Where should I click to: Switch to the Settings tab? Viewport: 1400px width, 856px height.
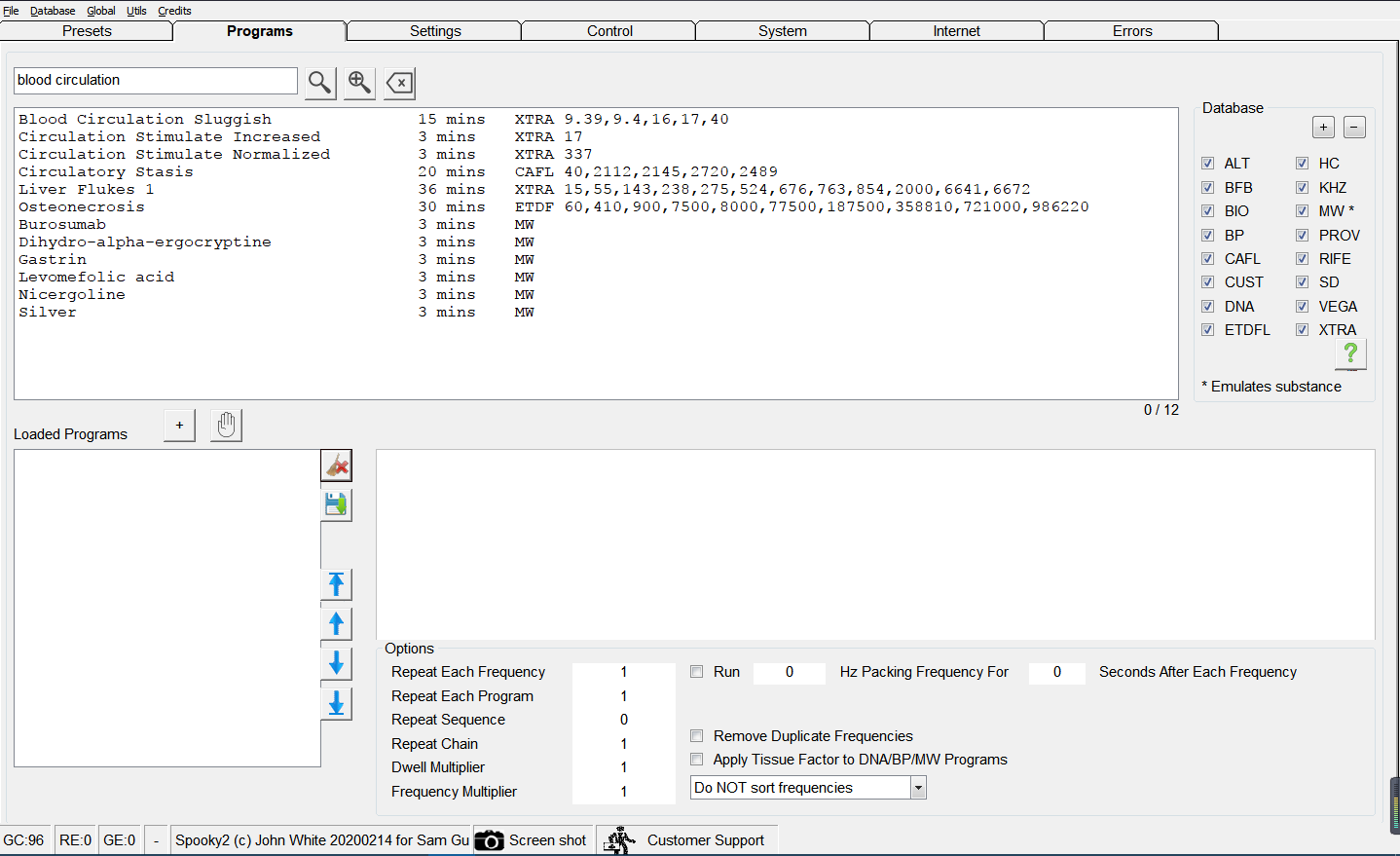(435, 31)
